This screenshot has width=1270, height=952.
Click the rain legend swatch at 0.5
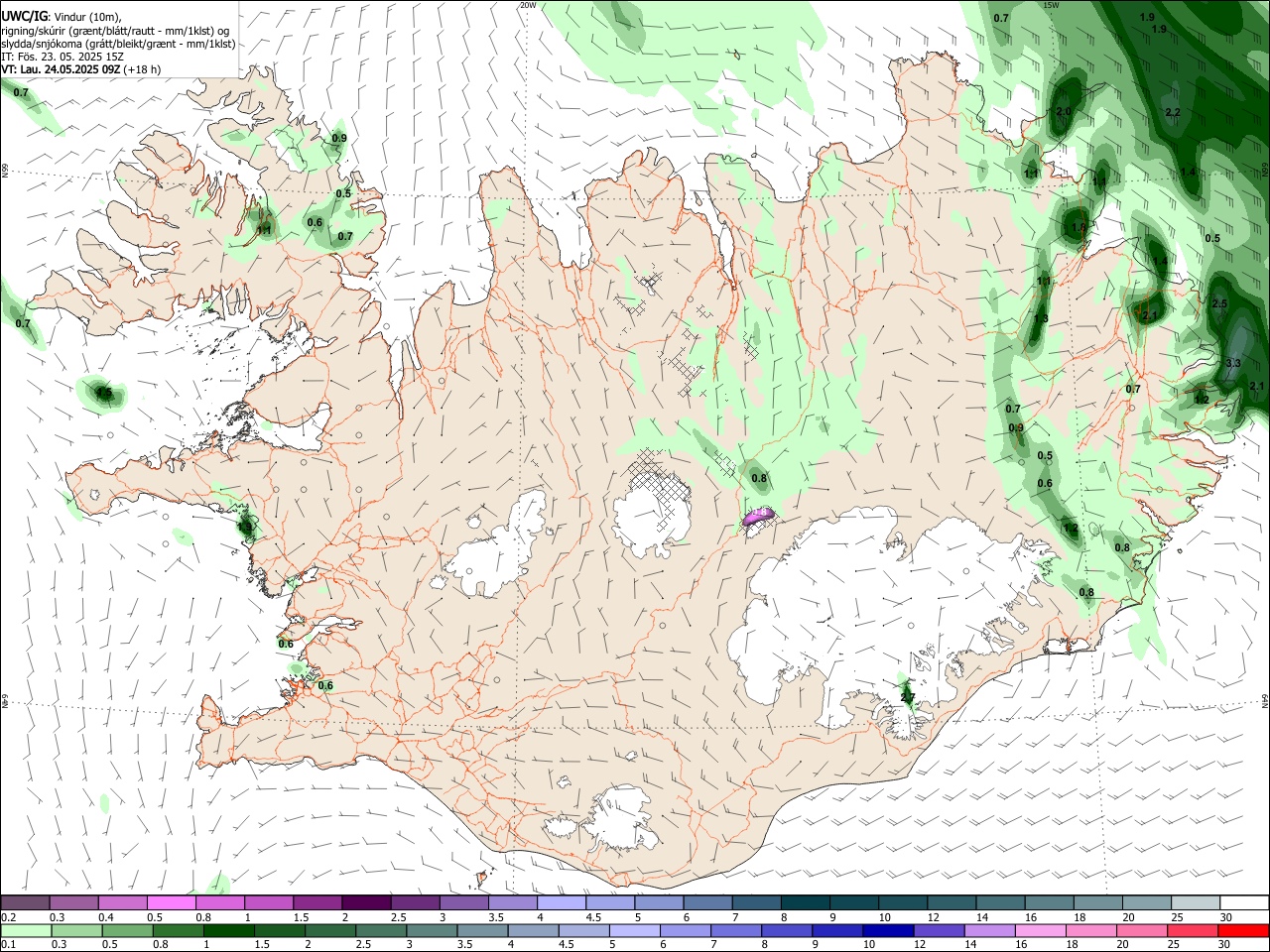coord(127,931)
